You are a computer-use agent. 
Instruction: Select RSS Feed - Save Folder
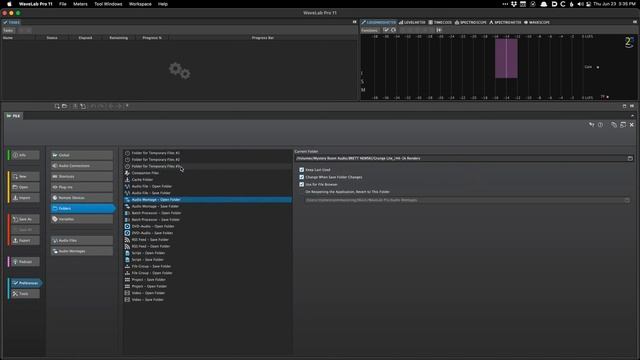(207, 240)
